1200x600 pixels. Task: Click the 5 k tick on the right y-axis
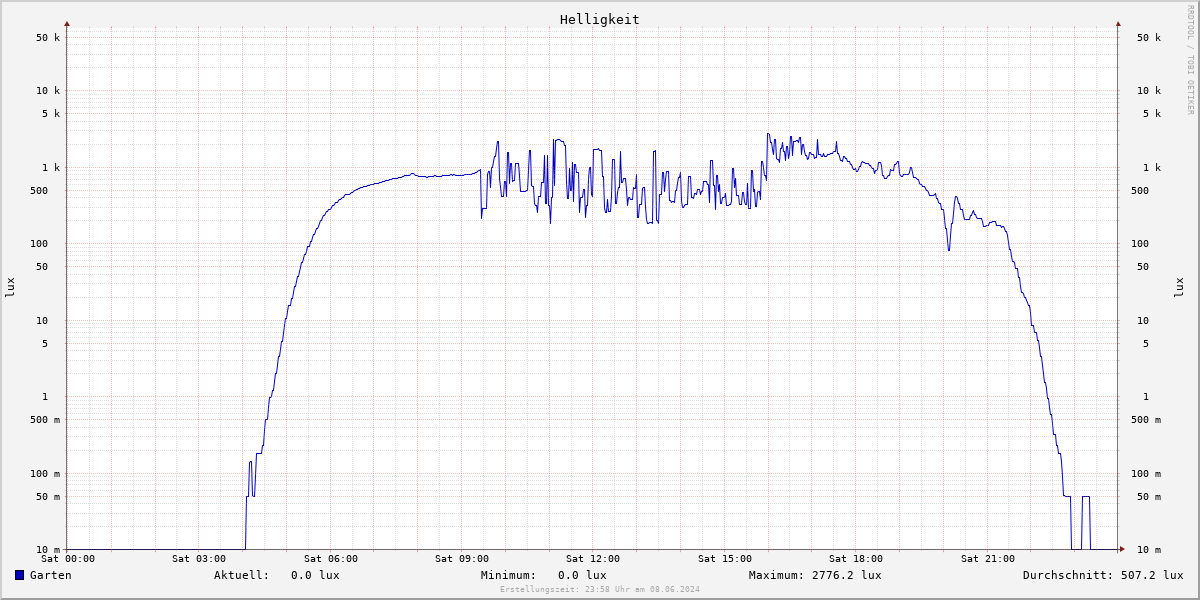(x=1152, y=114)
